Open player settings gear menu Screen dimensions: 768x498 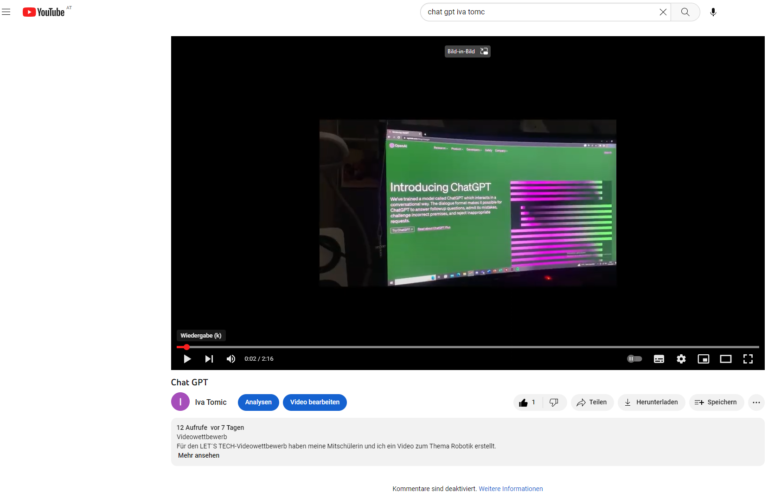click(681, 358)
